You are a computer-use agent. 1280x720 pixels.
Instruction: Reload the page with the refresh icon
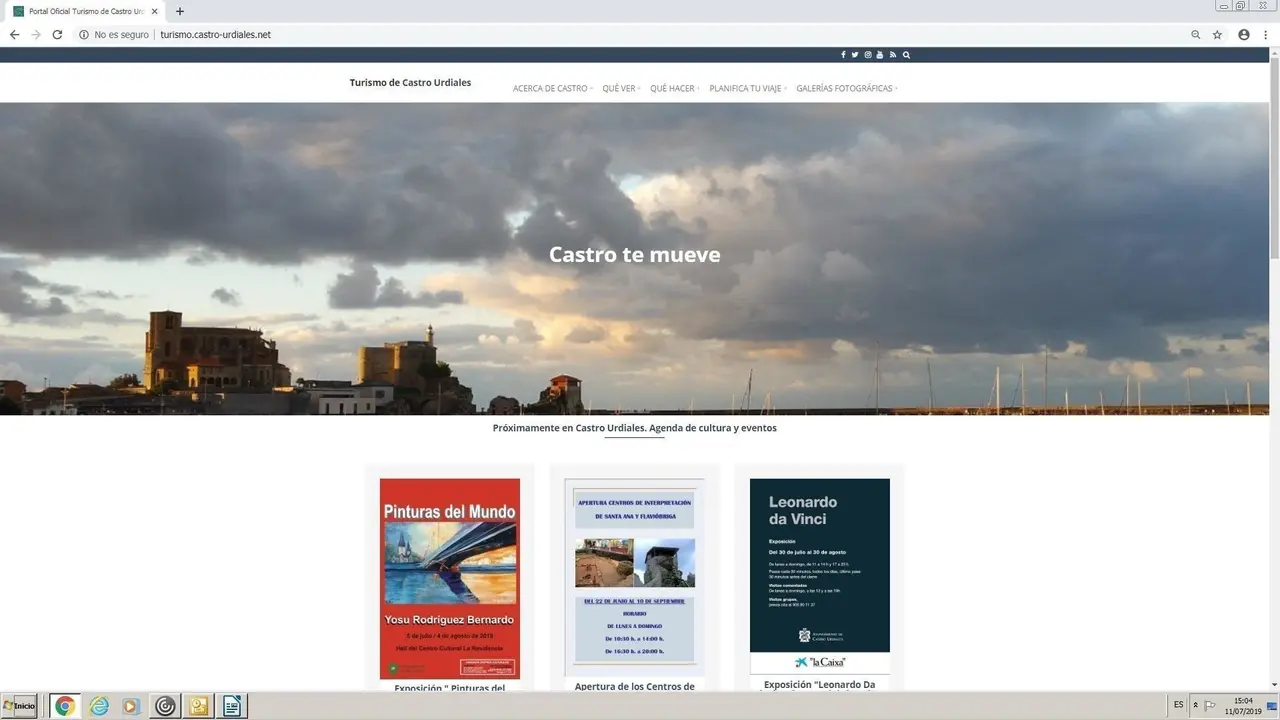(x=57, y=33)
